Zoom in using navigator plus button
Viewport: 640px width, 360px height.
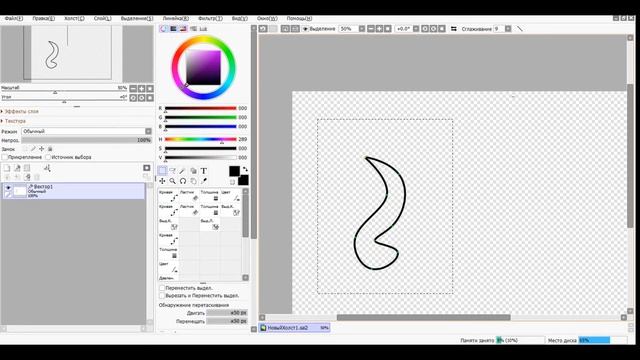click(x=142, y=89)
